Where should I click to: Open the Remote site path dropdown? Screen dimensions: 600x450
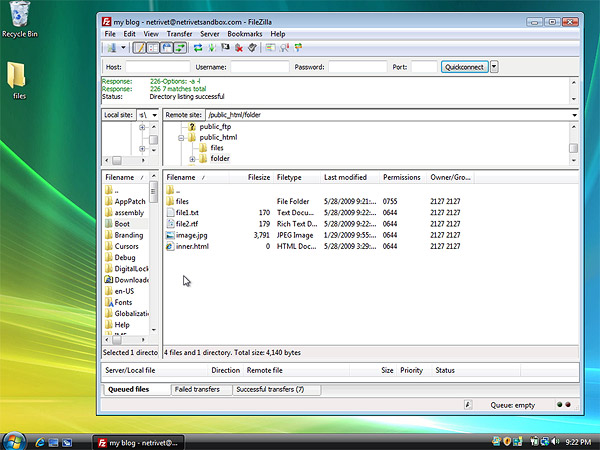coord(574,115)
